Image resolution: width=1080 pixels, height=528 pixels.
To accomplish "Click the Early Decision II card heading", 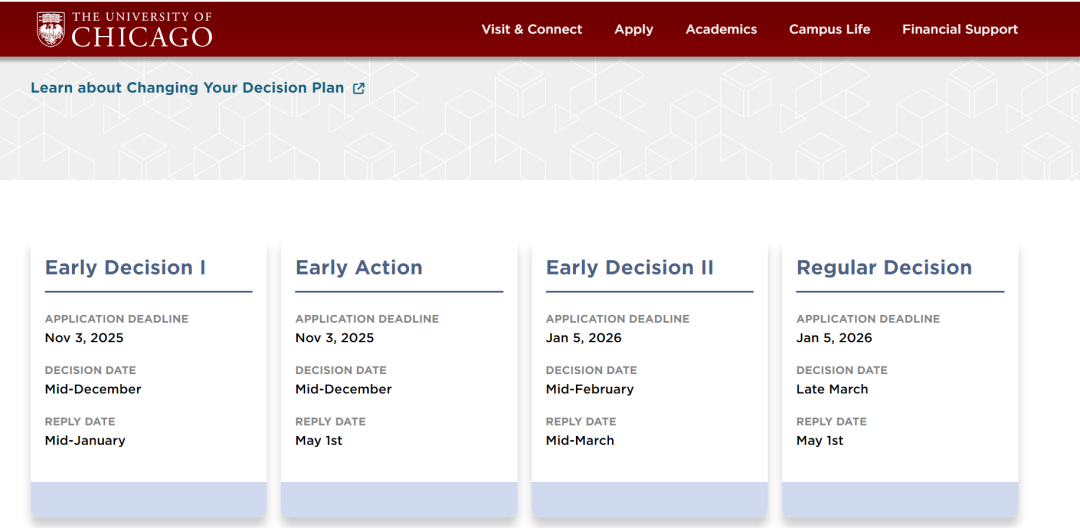I will click(x=630, y=267).
